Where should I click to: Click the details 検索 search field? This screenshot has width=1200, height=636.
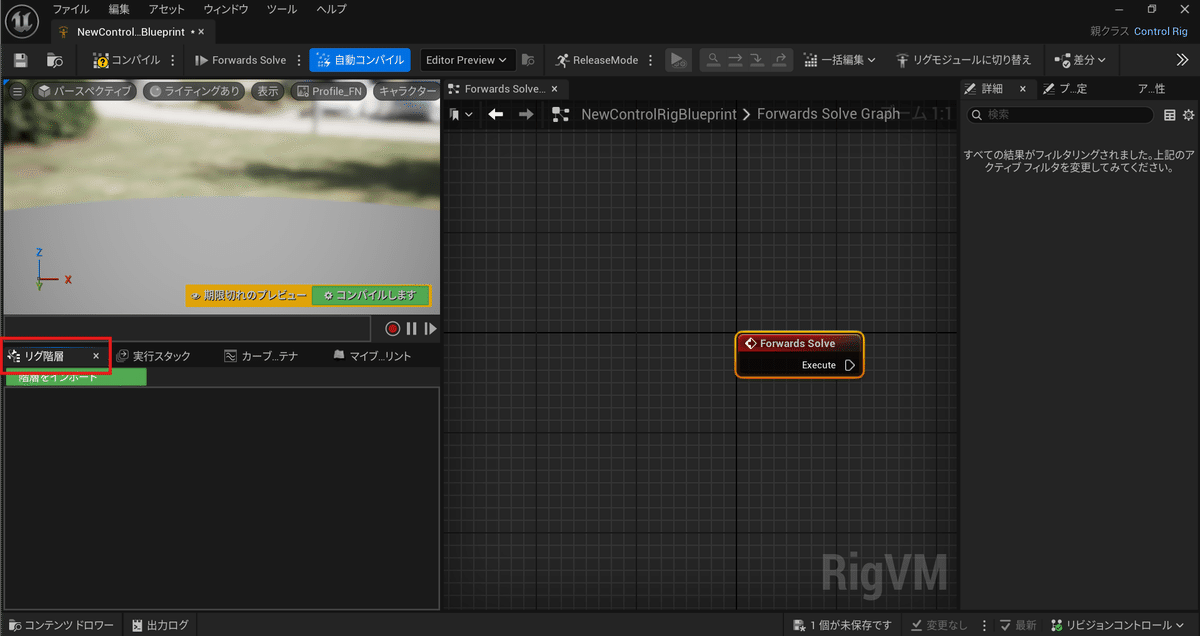1060,115
